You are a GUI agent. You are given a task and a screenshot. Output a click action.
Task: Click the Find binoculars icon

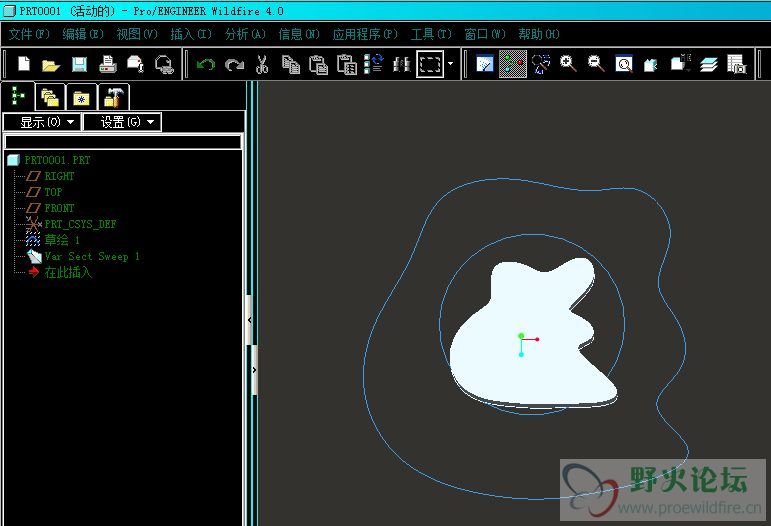[402, 64]
